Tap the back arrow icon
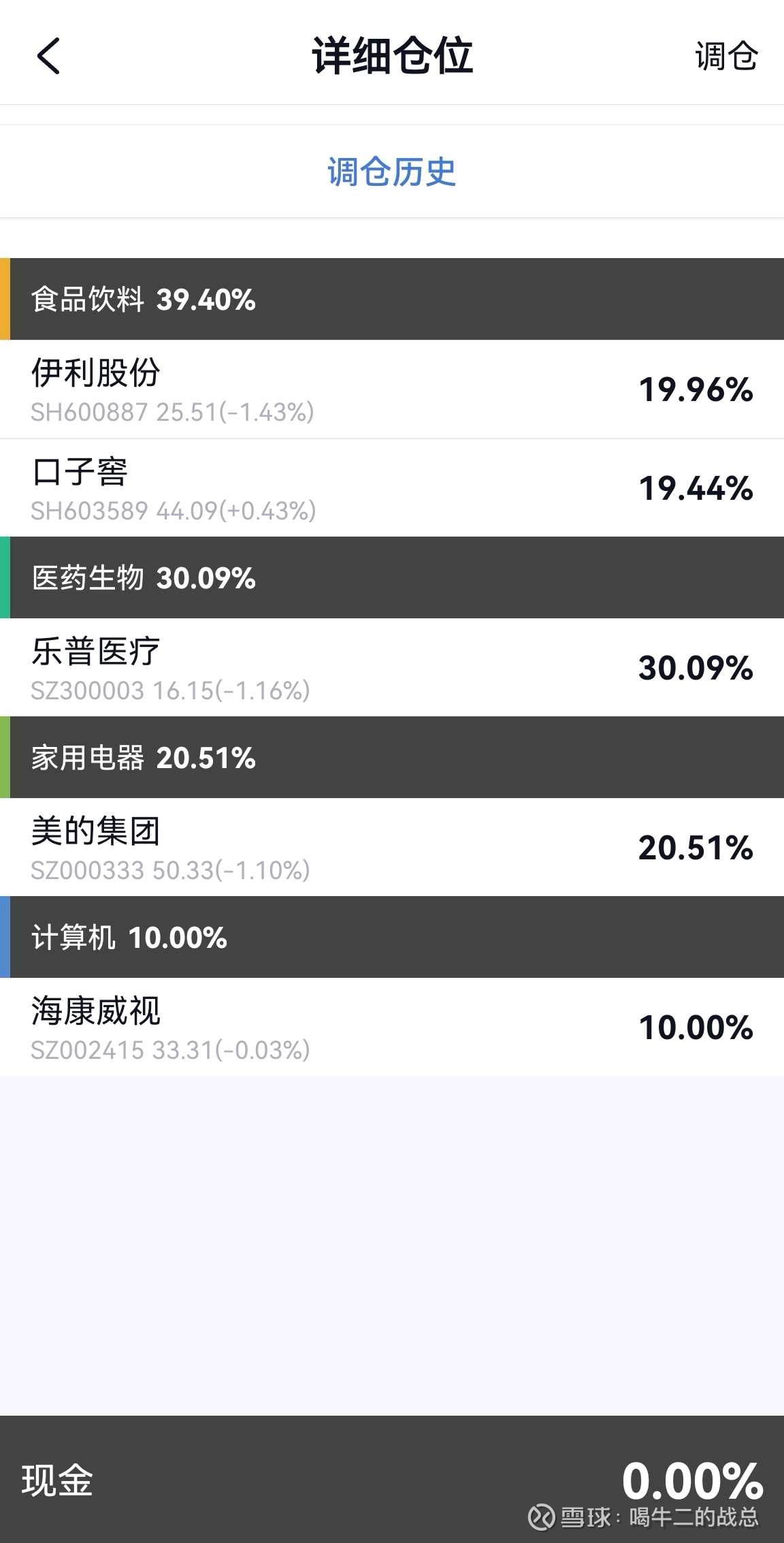This screenshot has height=1543, width=784. pyautogui.click(x=48, y=56)
